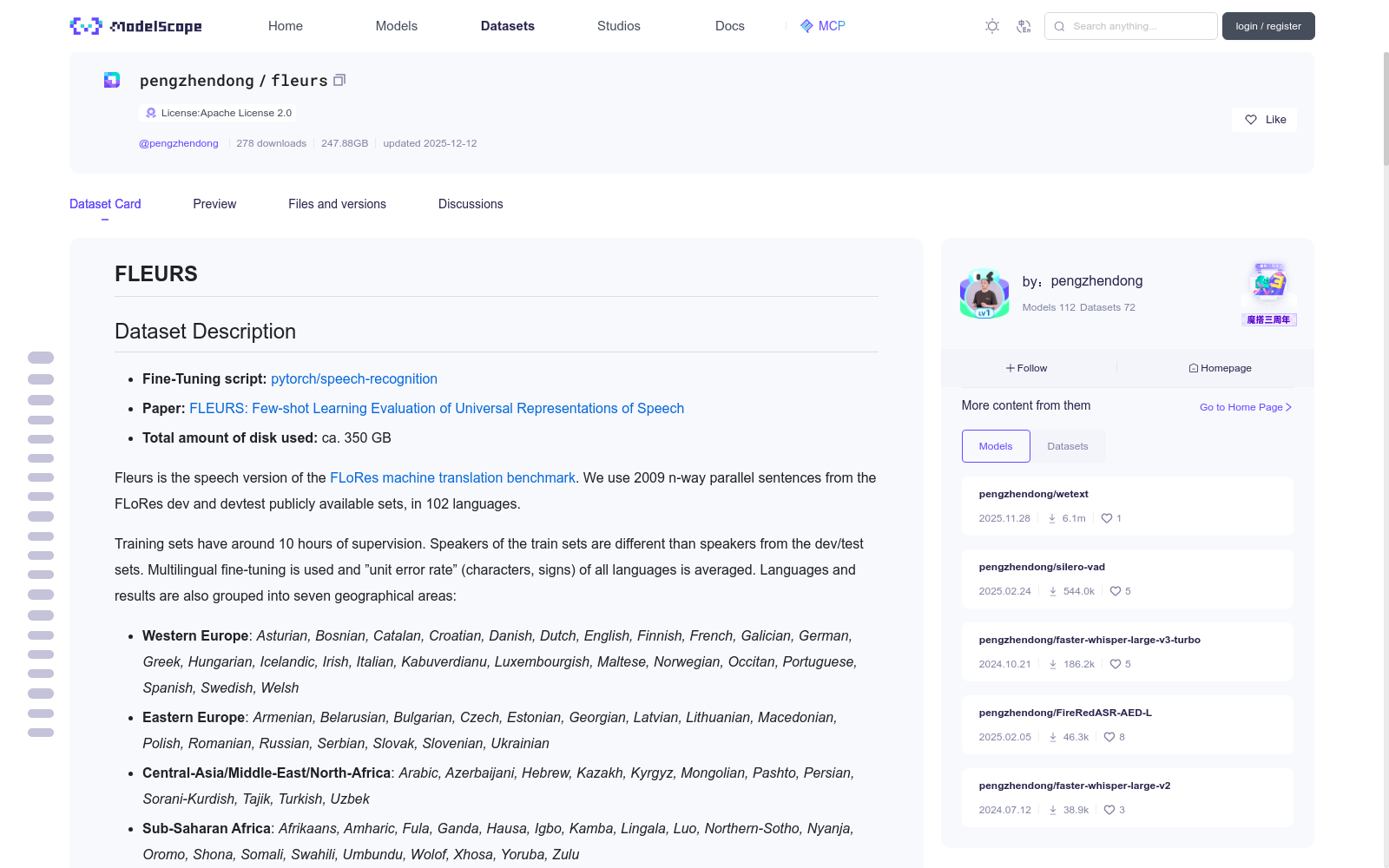The height and width of the screenshot is (868, 1389).
Task: Click the Models 112 count text
Action: [x=1049, y=307]
